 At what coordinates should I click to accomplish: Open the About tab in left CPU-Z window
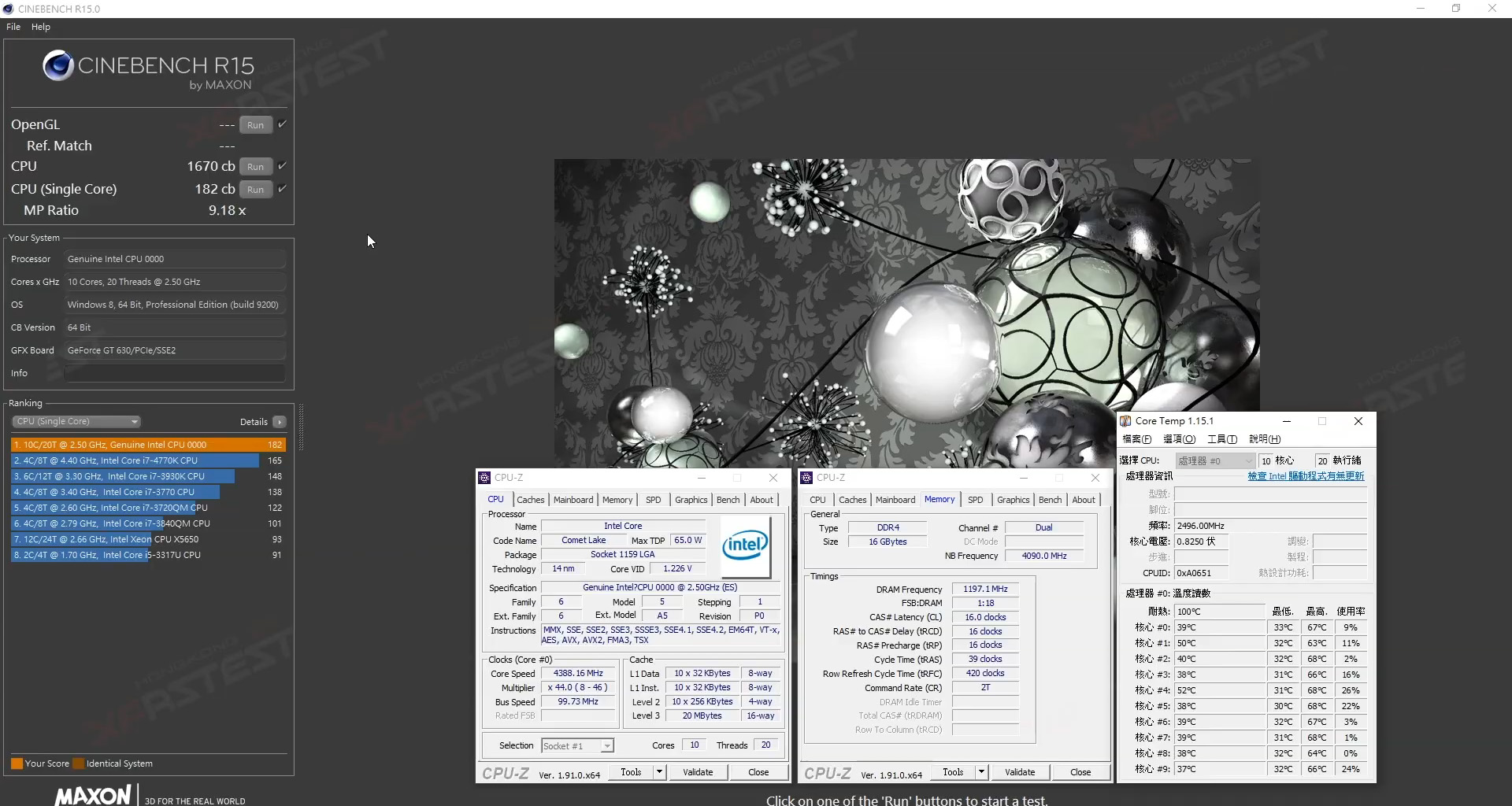tap(762, 500)
